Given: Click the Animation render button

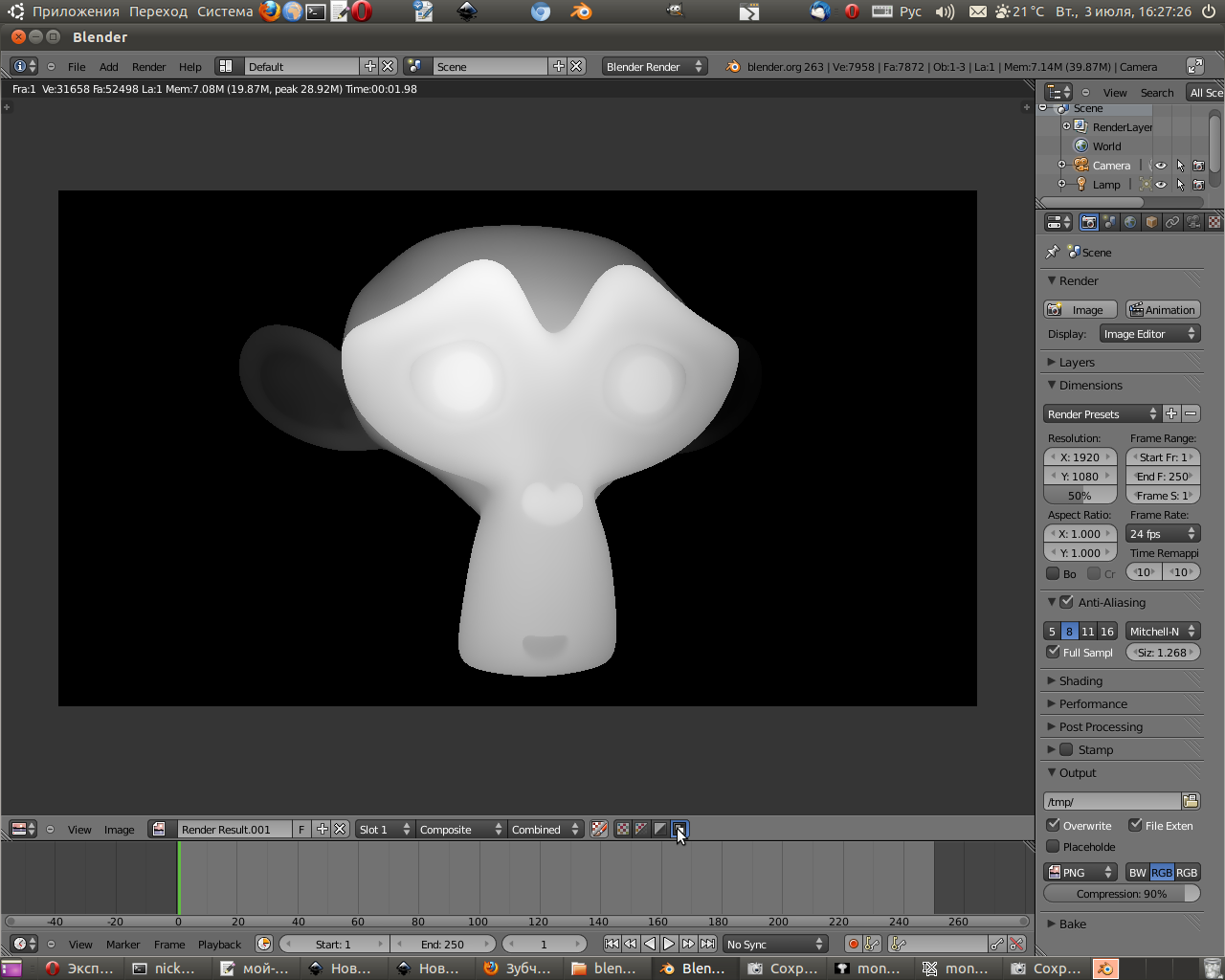Looking at the screenshot, I should click(1163, 309).
